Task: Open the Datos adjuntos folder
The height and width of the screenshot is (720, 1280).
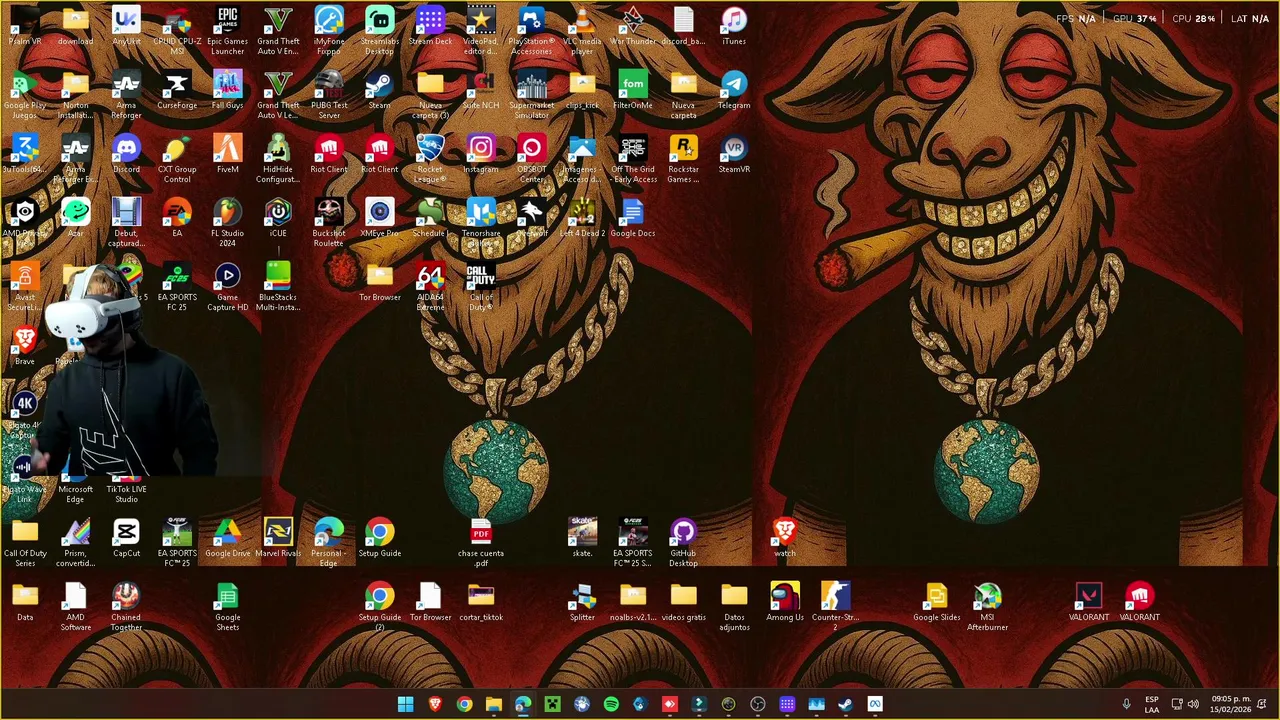Action: click(x=734, y=606)
